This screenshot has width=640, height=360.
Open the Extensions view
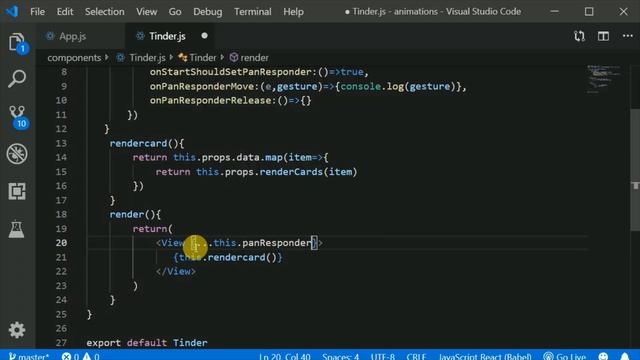[x=17, y=191]
